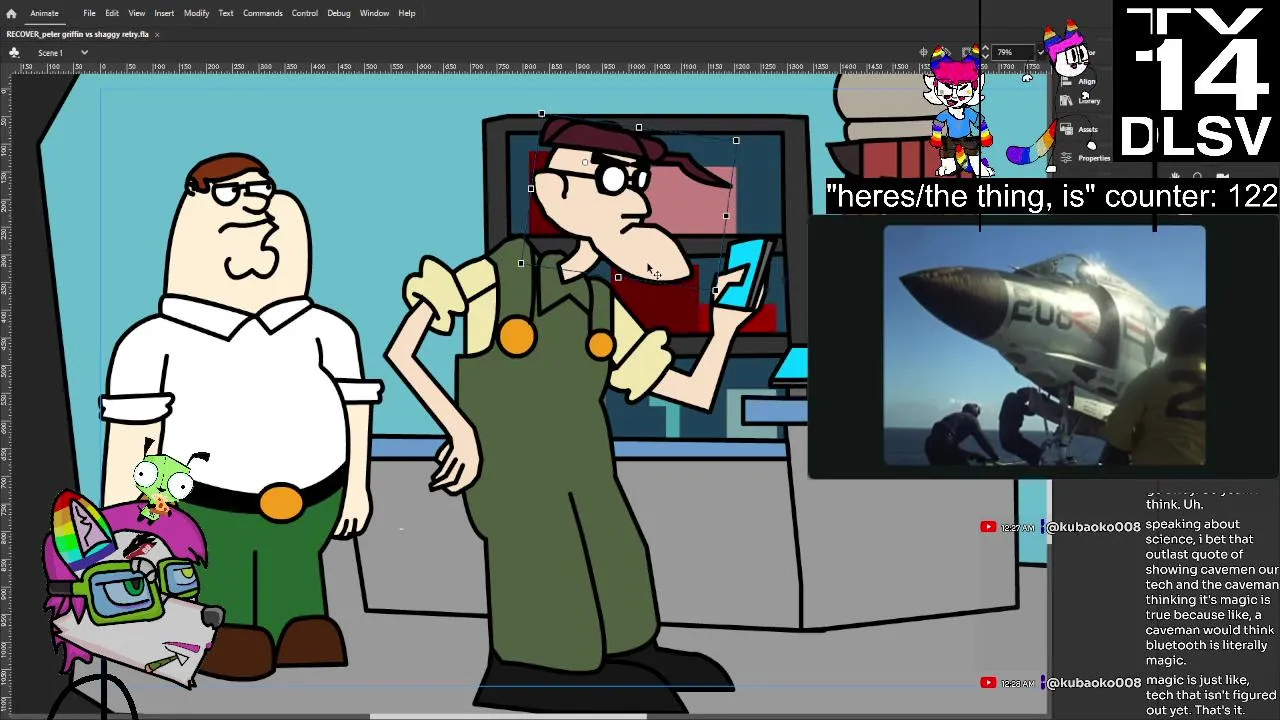Screen dimensions: 1280x720
Task: Select Peter Griffin's orange belt buckle
Action: pyautogui.click(x=281, y=502)
